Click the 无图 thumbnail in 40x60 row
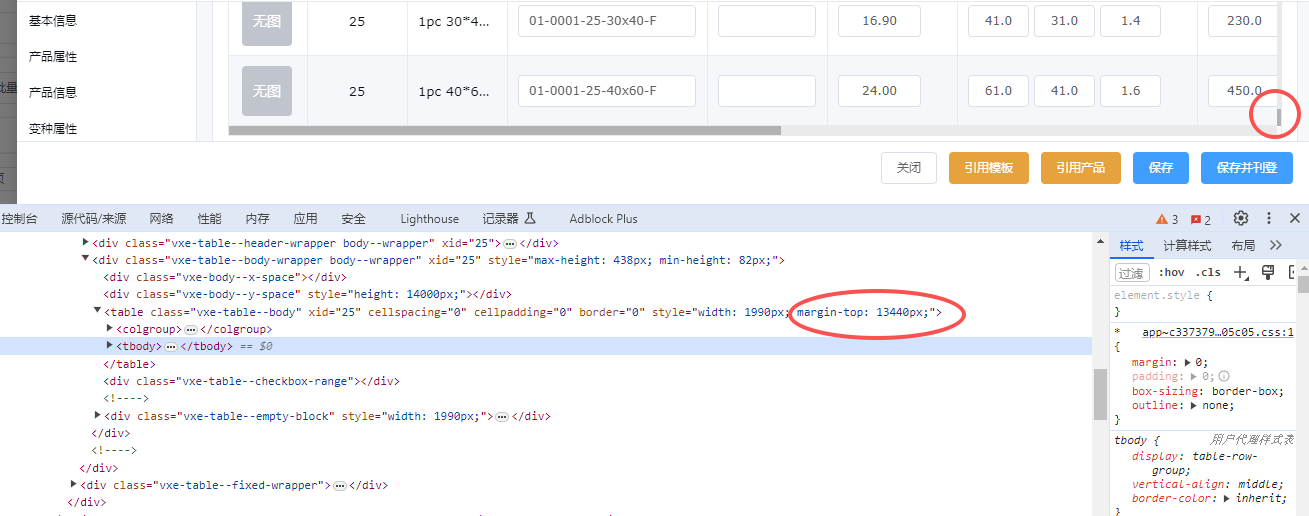The height and width of the screenshot is (516, 1309). coord(267,91)
